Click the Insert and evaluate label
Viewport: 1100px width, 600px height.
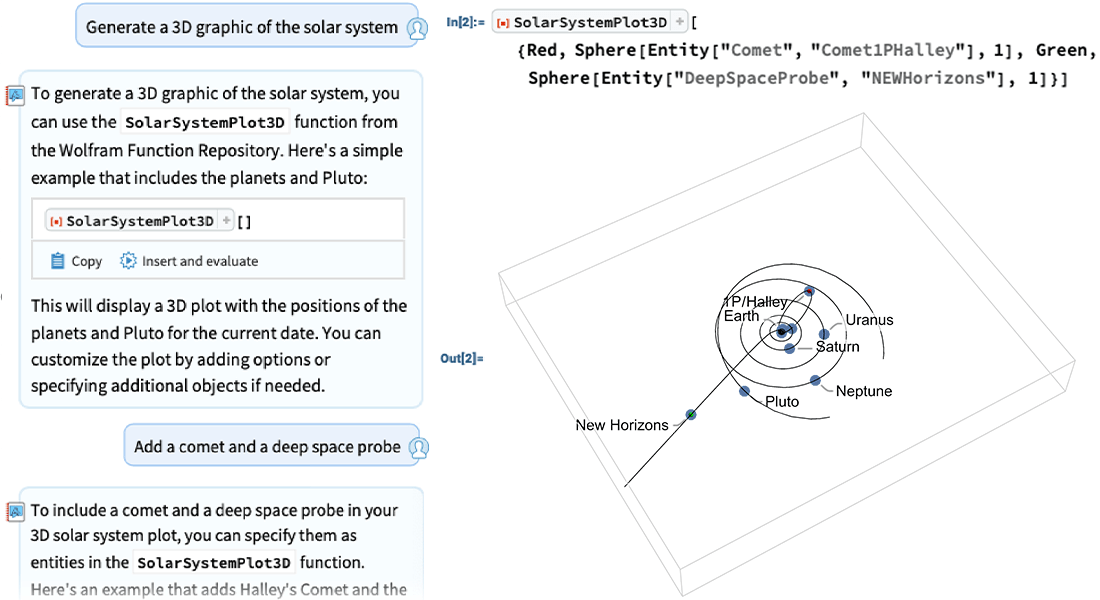(x=200, y=261)
